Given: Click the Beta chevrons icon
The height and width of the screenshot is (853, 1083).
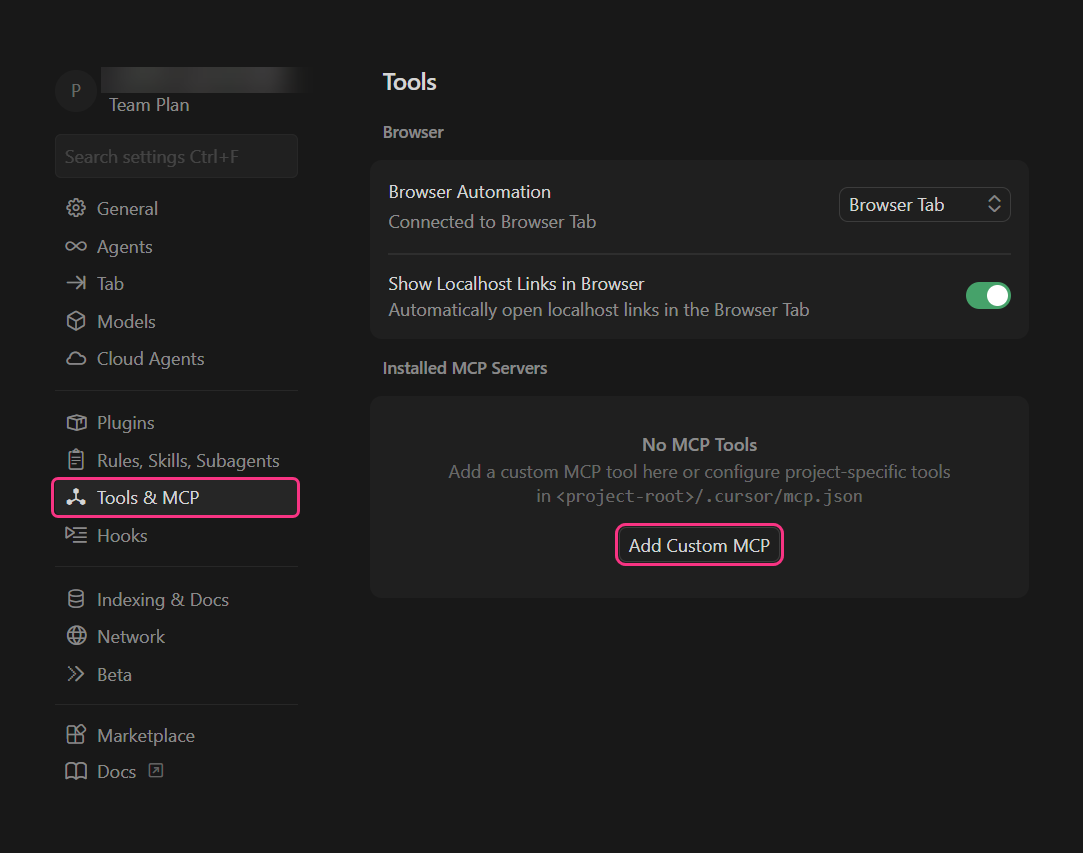Looking at the screenshot, I should pyautogui.click(x=75, y=674).
